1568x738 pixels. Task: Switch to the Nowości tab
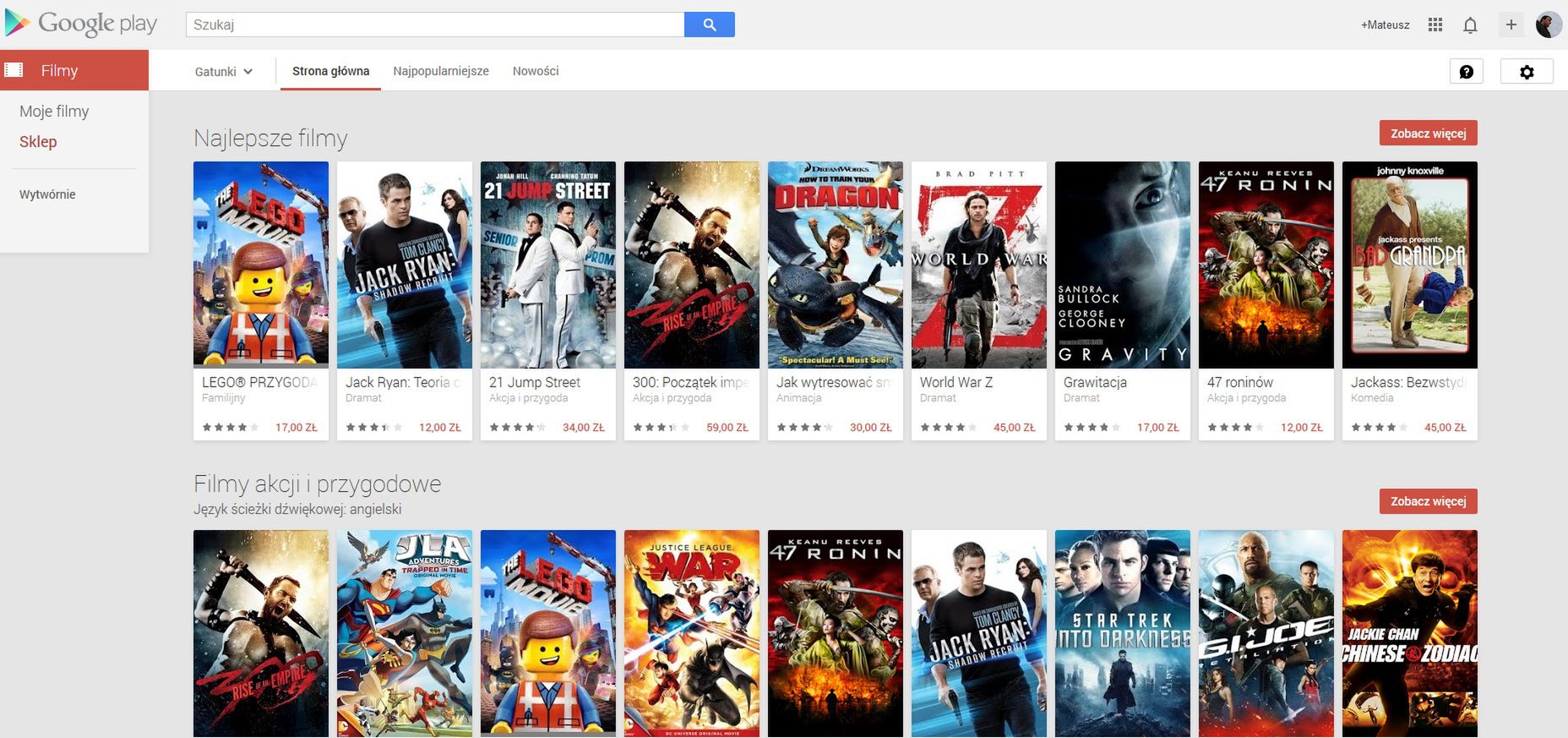point(536,72)
